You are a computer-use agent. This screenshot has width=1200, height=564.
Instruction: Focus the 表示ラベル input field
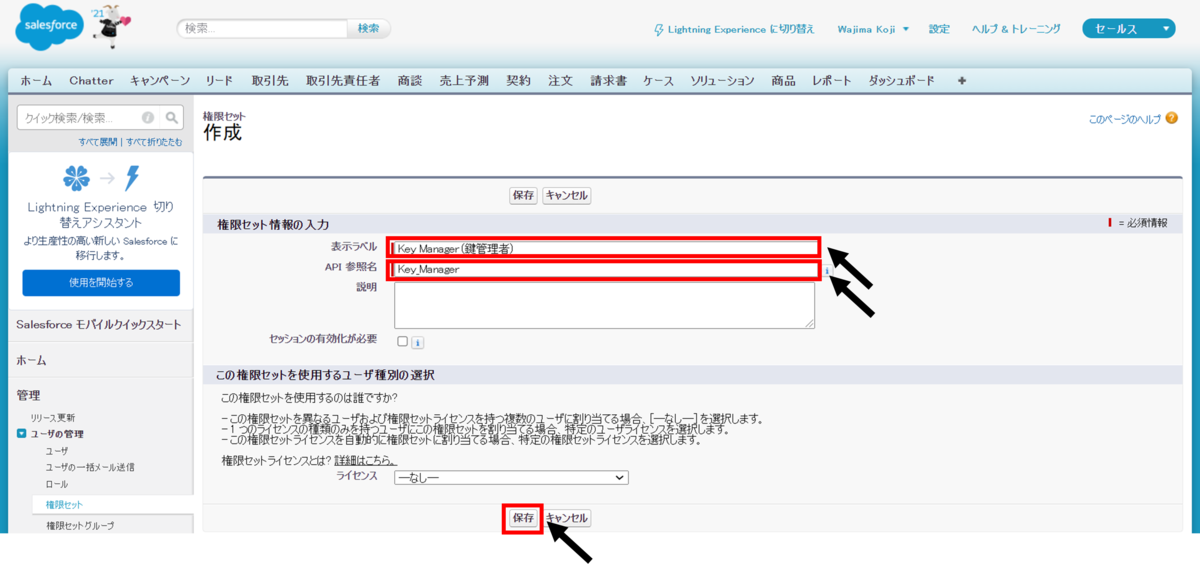604,247
